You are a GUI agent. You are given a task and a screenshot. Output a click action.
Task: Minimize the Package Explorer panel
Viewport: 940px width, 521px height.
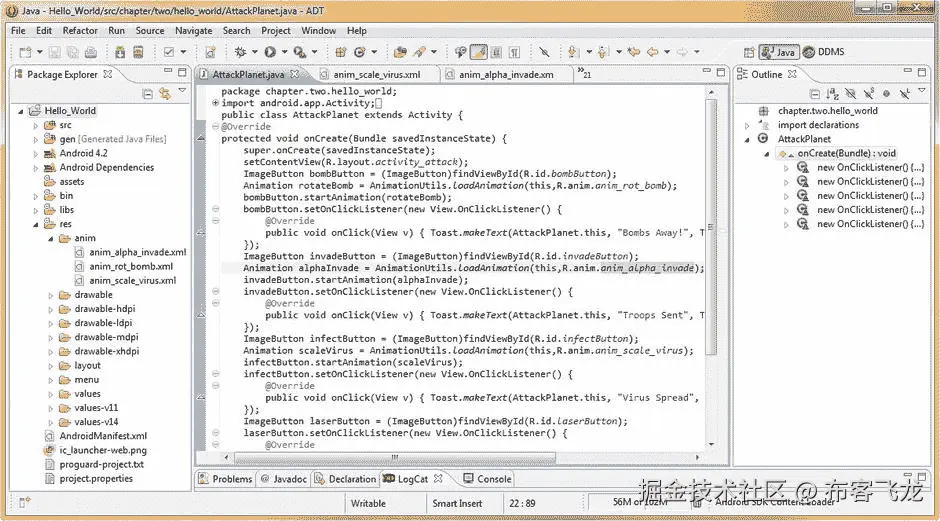point(168,71)
